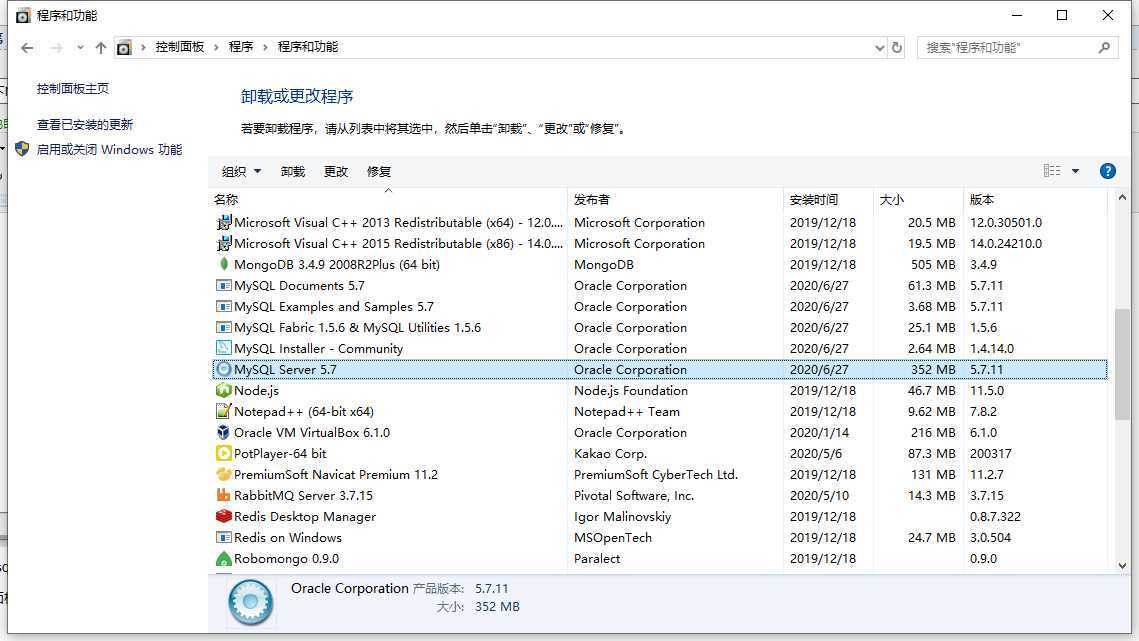This screenshot has height=641, width=1139.
Task: Click the MySQL Examples and Samples icon
Action: 224,307
